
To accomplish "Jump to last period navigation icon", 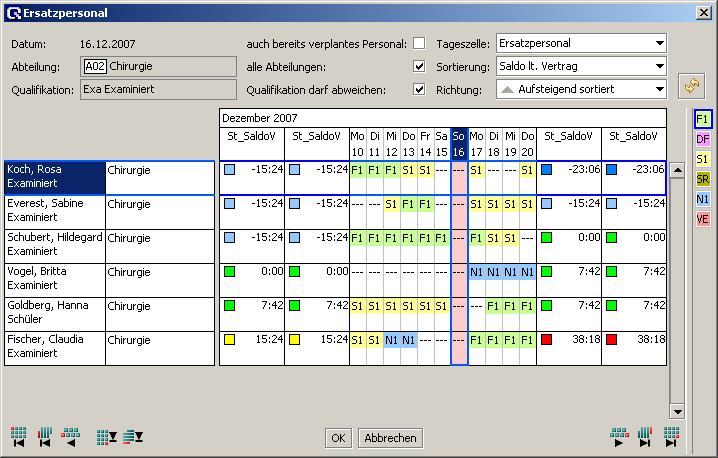I will tap(671, 436).
